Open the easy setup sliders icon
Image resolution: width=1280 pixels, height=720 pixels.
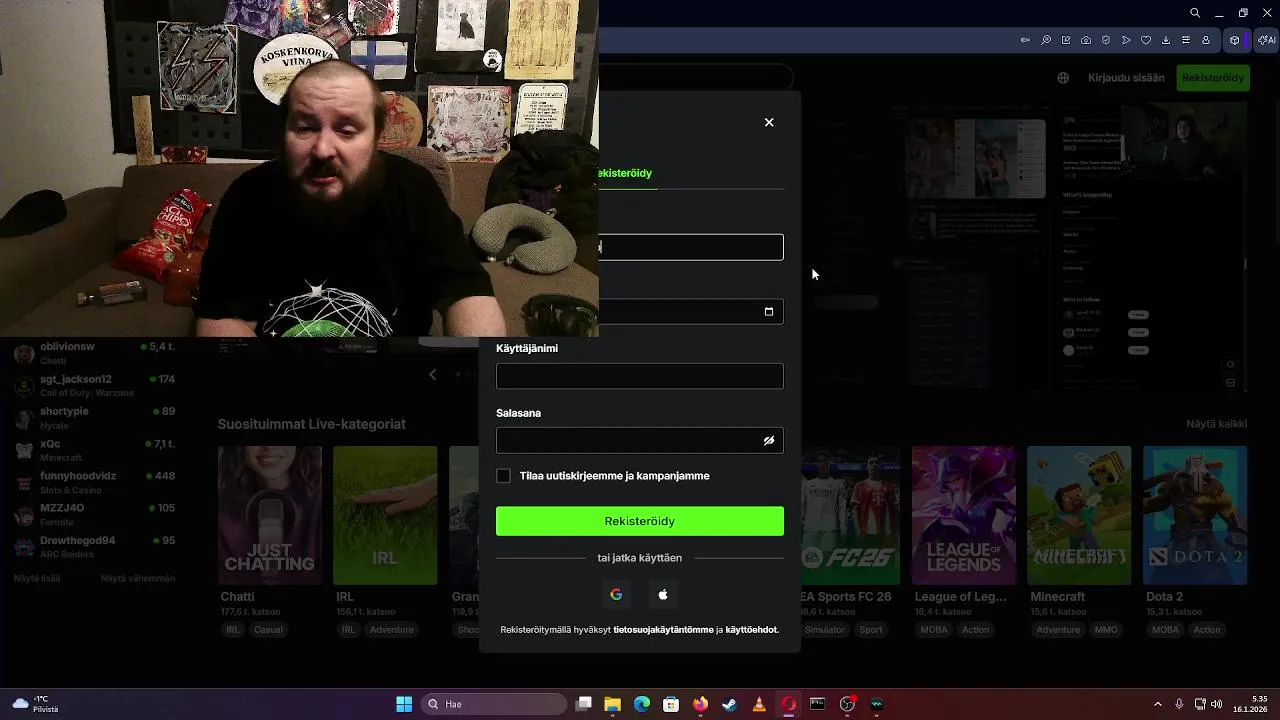pyautogui.click(x=1186, y=40)
